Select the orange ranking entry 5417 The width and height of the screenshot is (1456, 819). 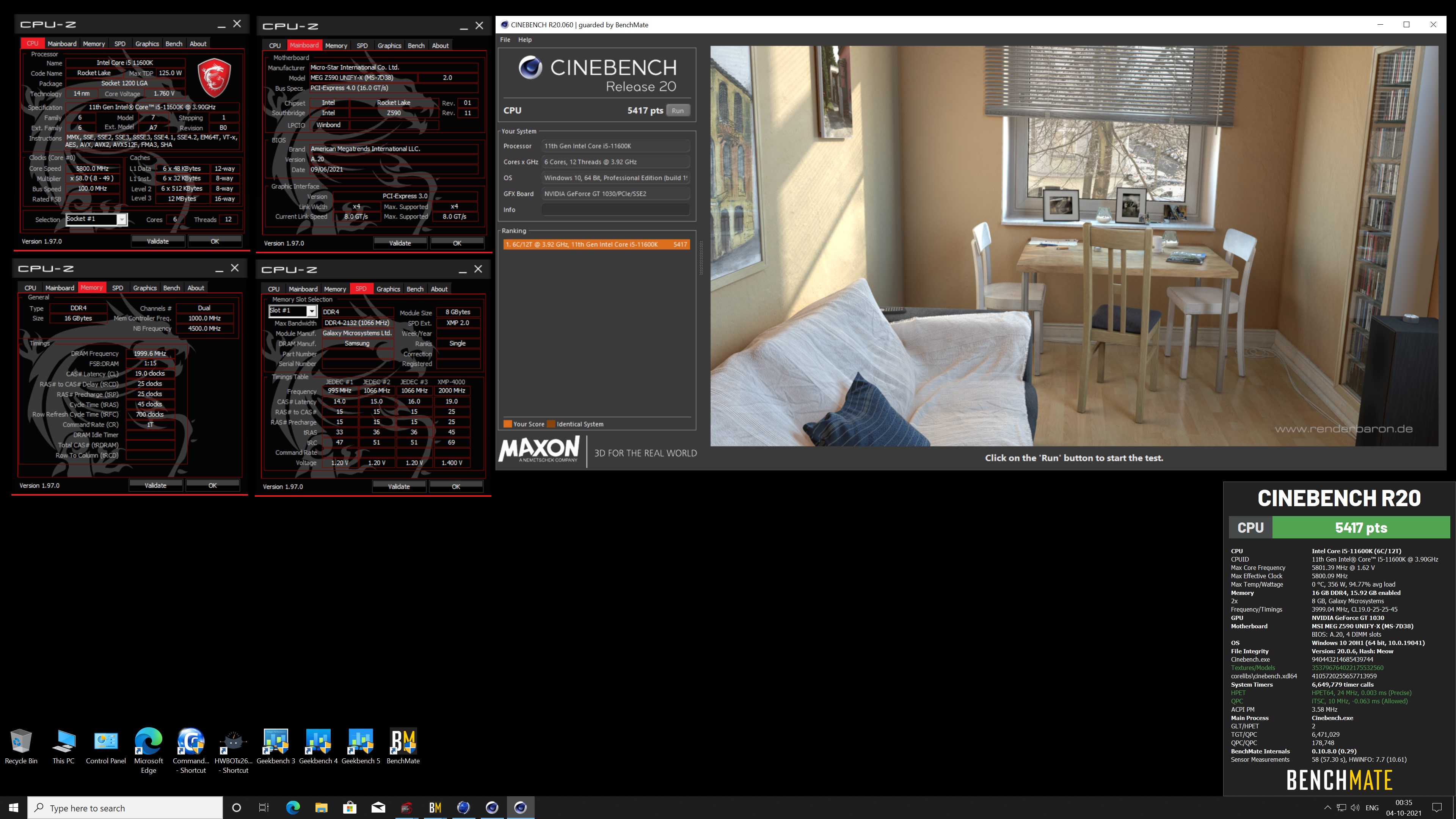(596, 244)
